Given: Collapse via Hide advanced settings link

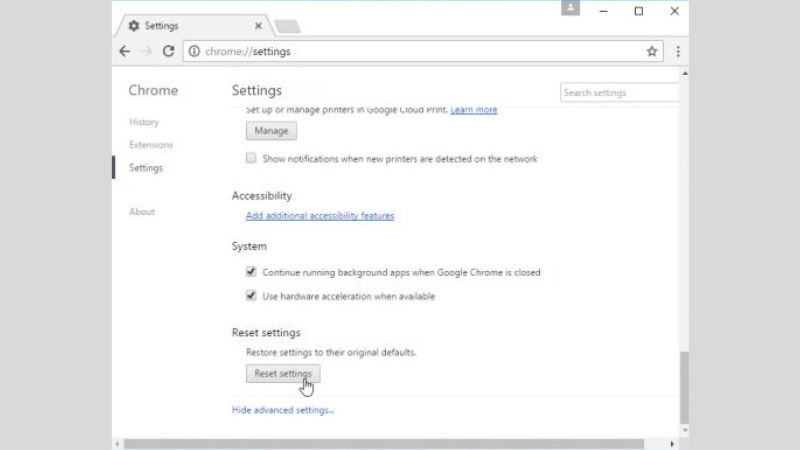Looking at the screenshot, I should [283, 410].
